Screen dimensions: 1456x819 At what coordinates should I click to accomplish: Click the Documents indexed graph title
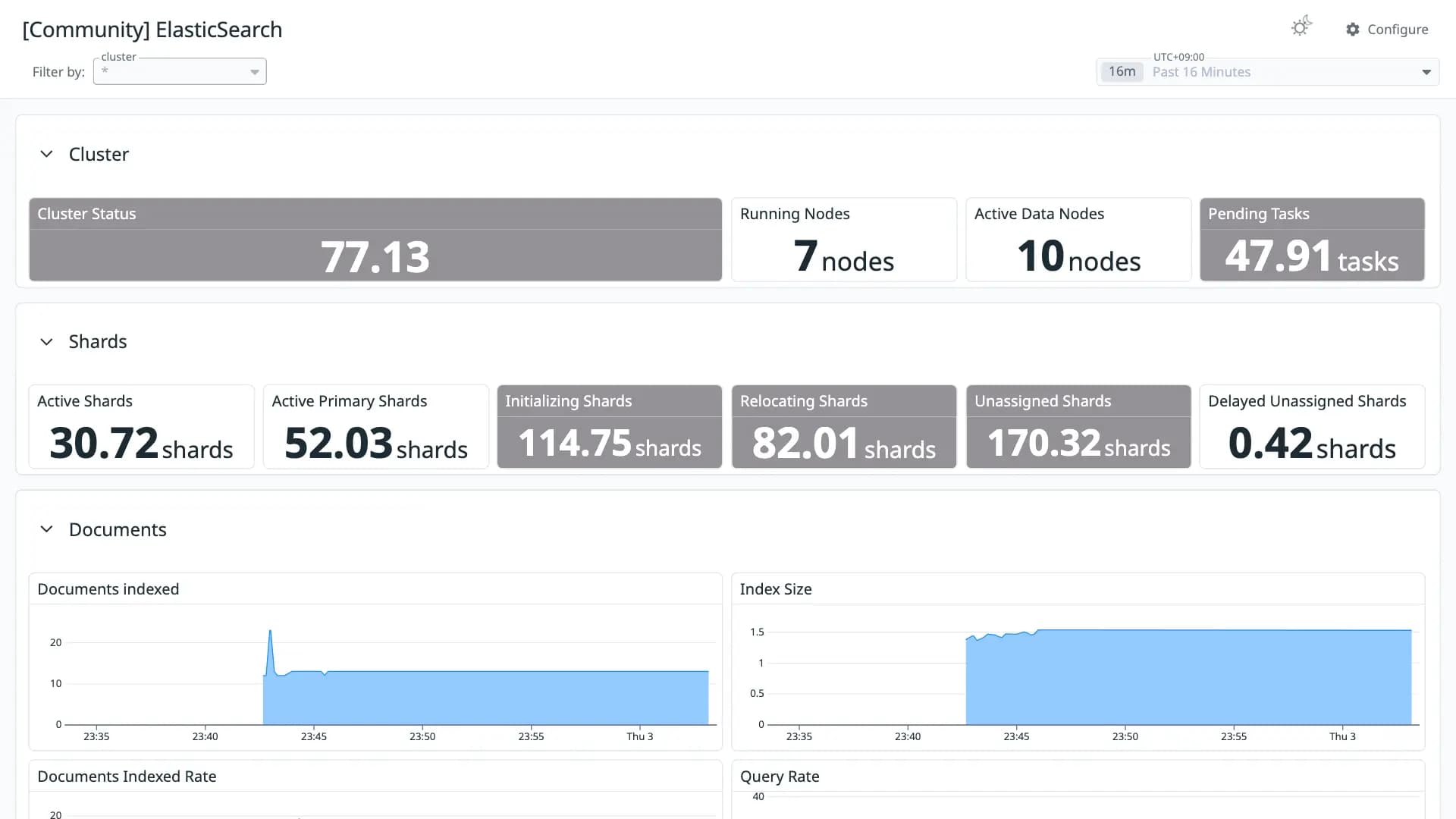click(108, 589)
